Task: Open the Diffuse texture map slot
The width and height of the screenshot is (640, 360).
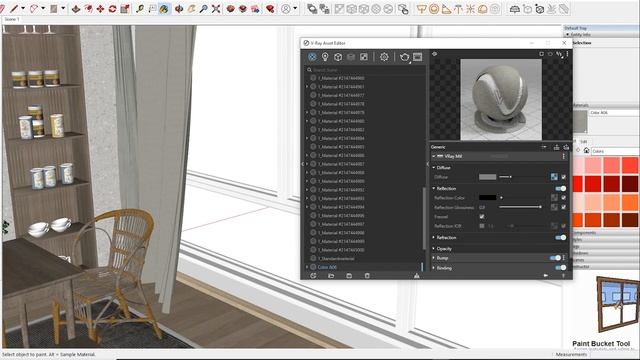Action: tap(554, 177)
